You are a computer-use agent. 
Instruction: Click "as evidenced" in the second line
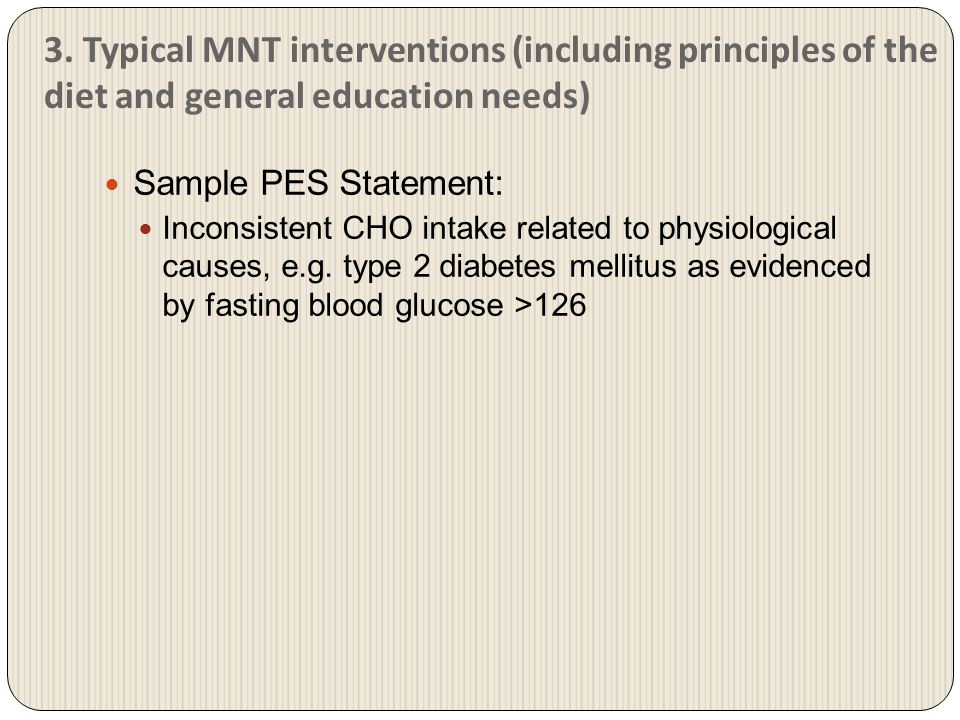(779, 266)
